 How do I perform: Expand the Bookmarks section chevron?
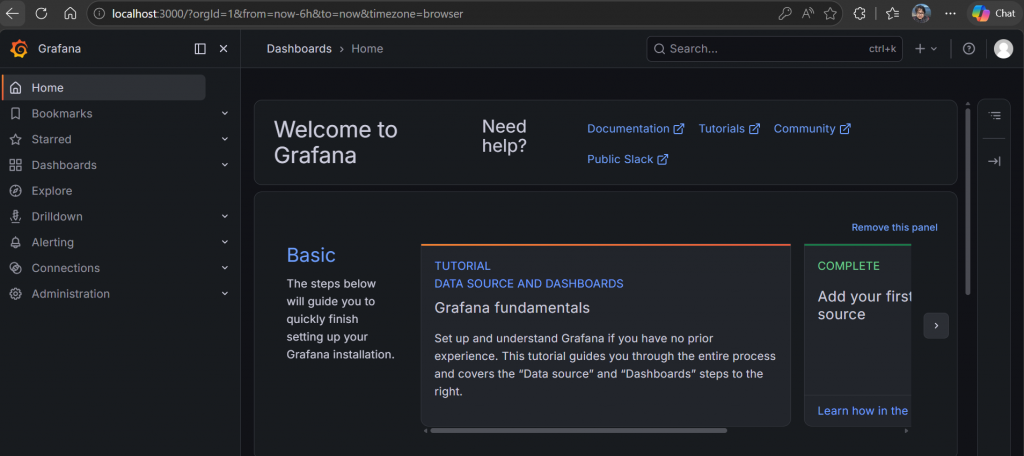(225, 114)
